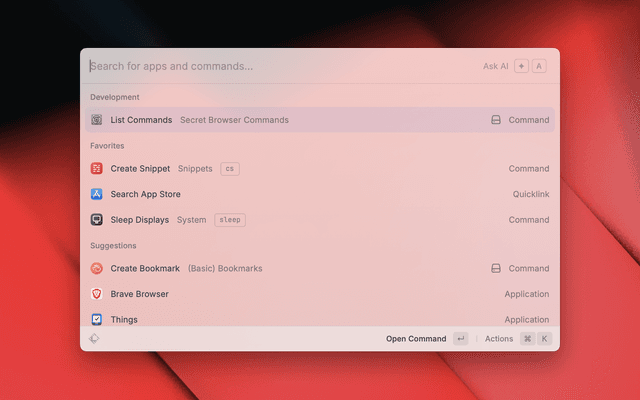
Task: Click the command key symbol
Action: click(x=527, y=338)
